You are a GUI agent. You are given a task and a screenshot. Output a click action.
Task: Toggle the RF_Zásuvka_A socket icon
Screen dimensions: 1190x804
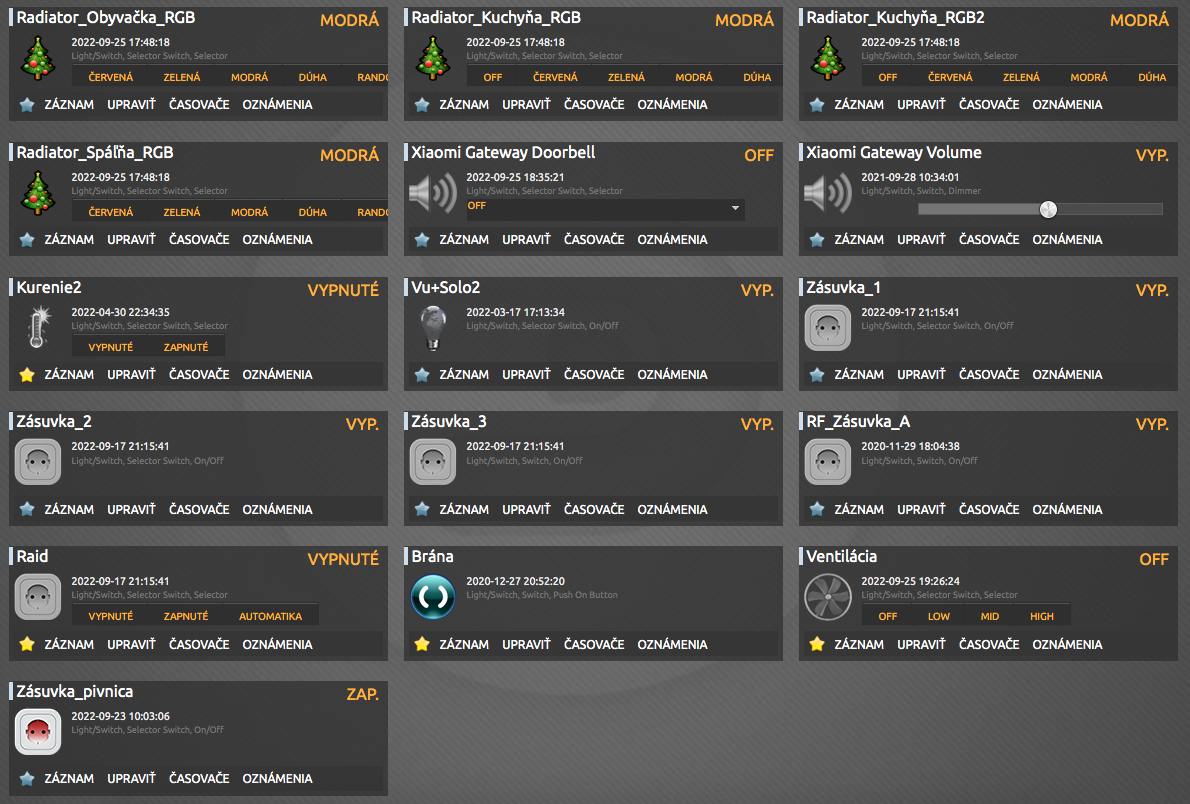pyautogui.click(x=828, y=462)
